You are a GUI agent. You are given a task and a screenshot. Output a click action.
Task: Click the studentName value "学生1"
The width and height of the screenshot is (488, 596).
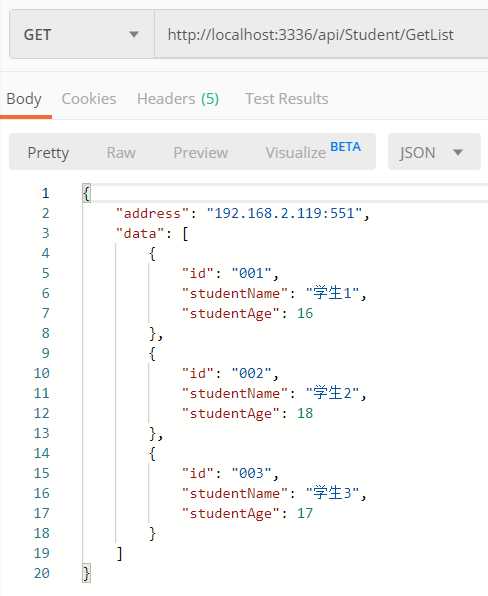tap(332, 293)
